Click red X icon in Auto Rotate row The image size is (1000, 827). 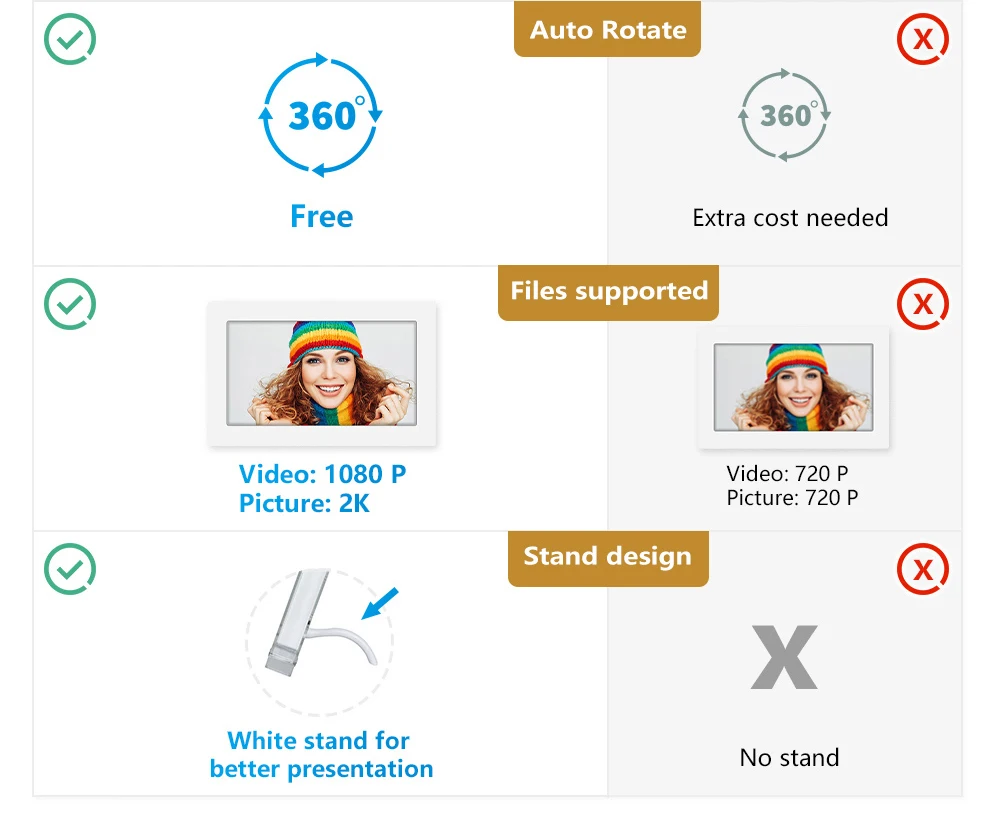click(923, 40)
